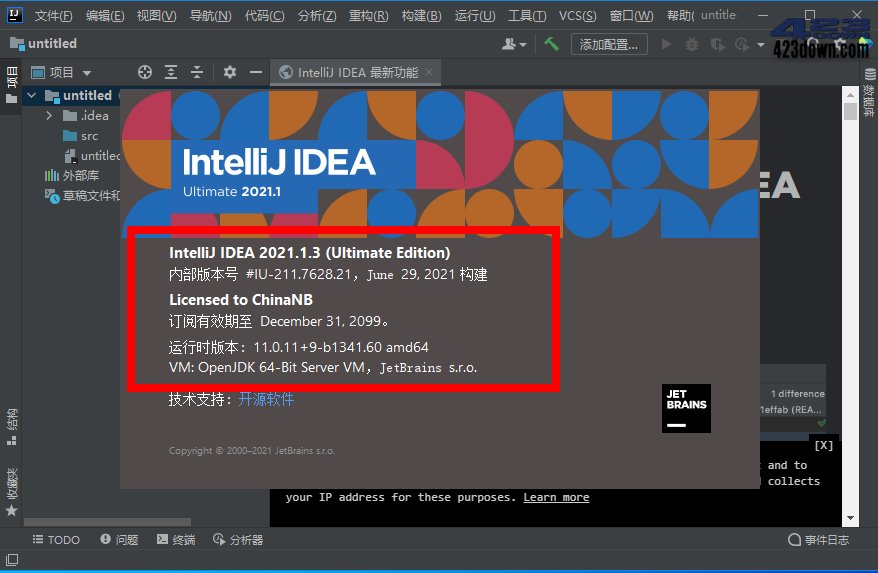Select the src folder
Screen dimensions: 878x573
click(x=80, y=136)
